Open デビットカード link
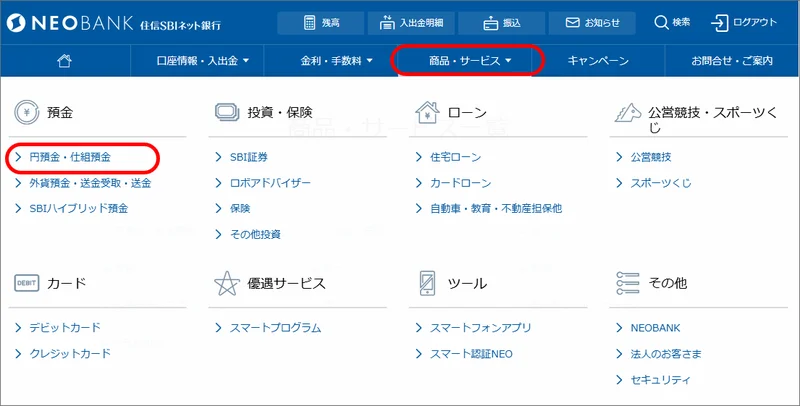Screen dimensions: 800x406 pos(65,328)
